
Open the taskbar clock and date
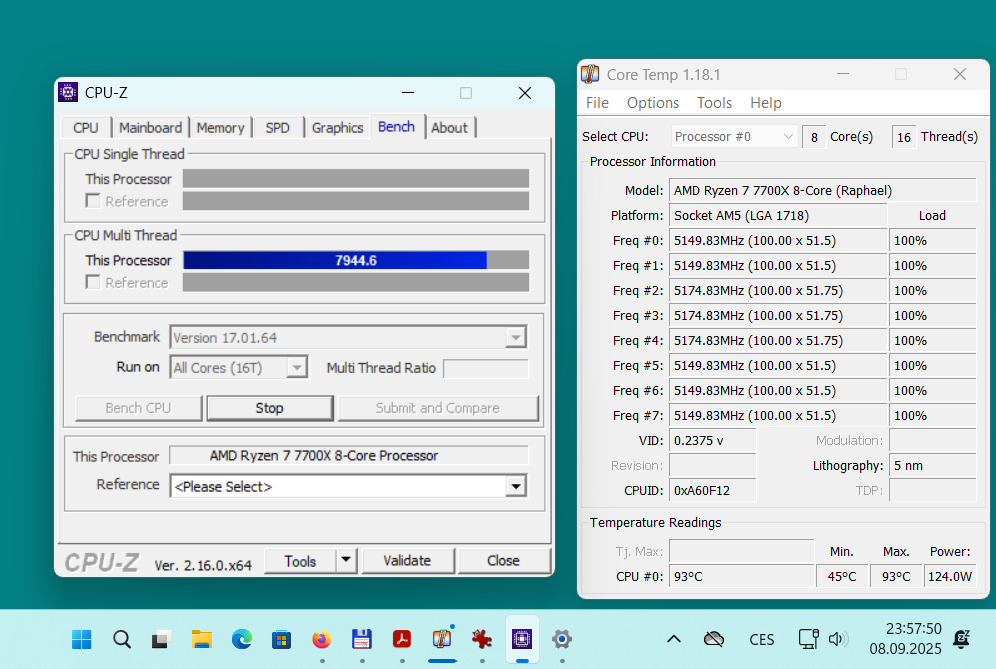(x=905, y=639)
